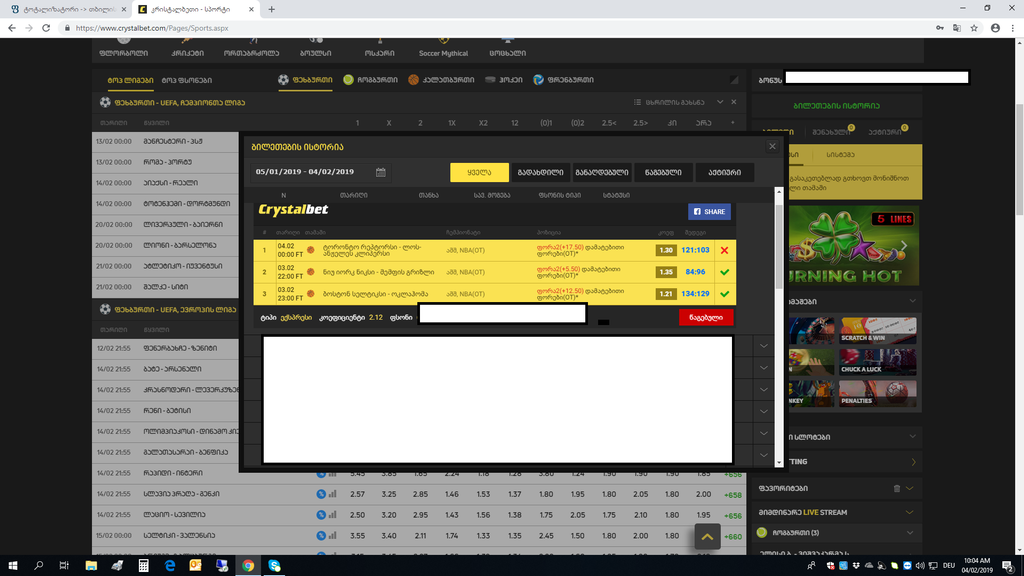
Task: Select the 2.57 odds cell
Action: pyautogui.click(x=357, y=494)
